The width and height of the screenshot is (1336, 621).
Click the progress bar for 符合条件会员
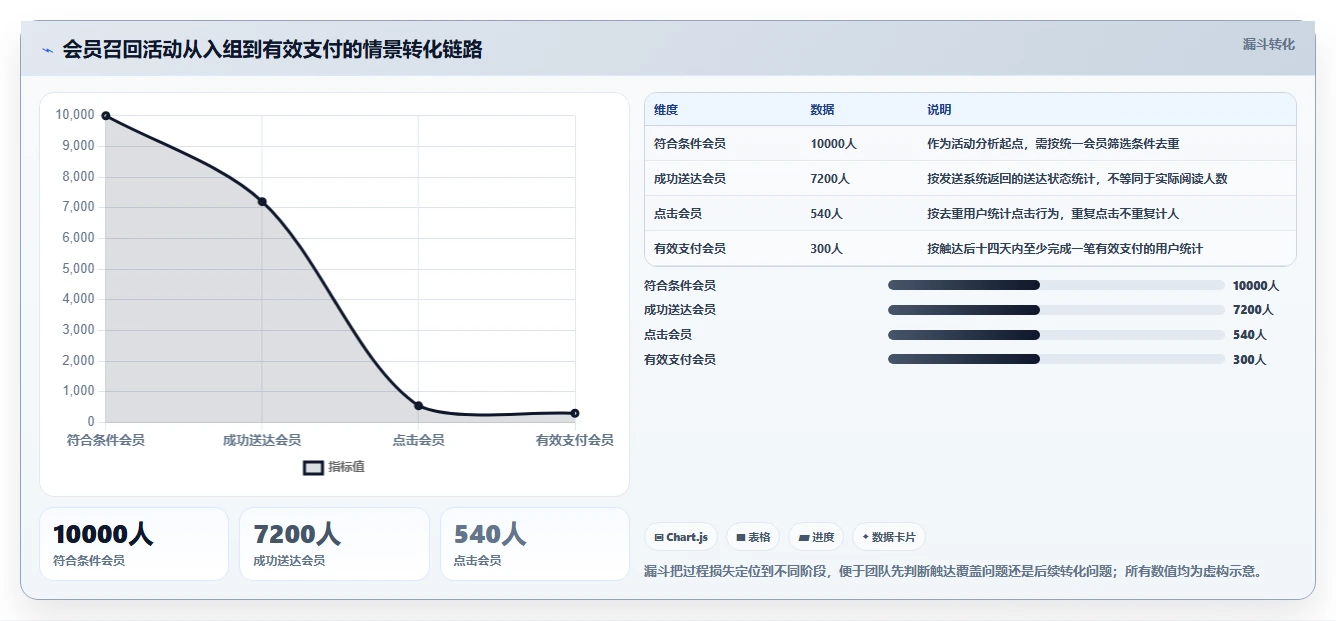pos(1056,285)
